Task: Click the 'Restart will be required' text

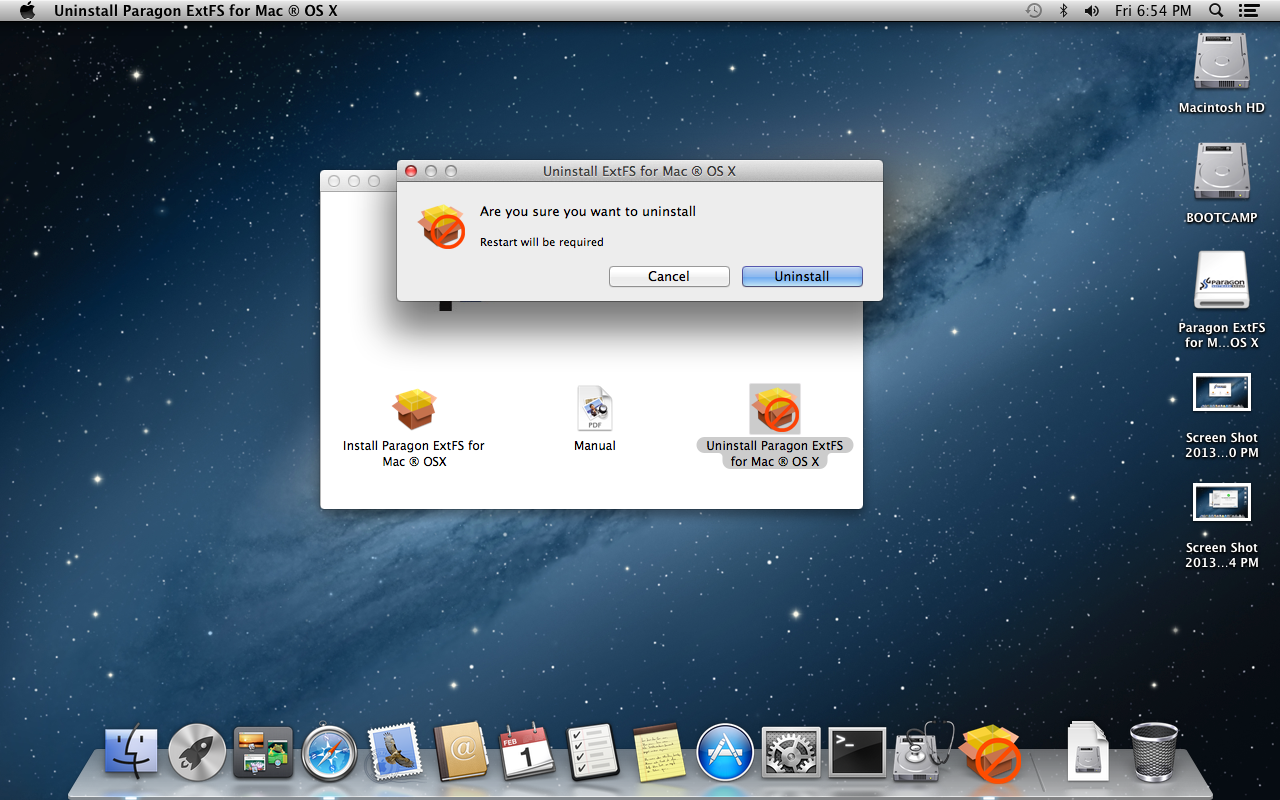Action: [542, 242]
